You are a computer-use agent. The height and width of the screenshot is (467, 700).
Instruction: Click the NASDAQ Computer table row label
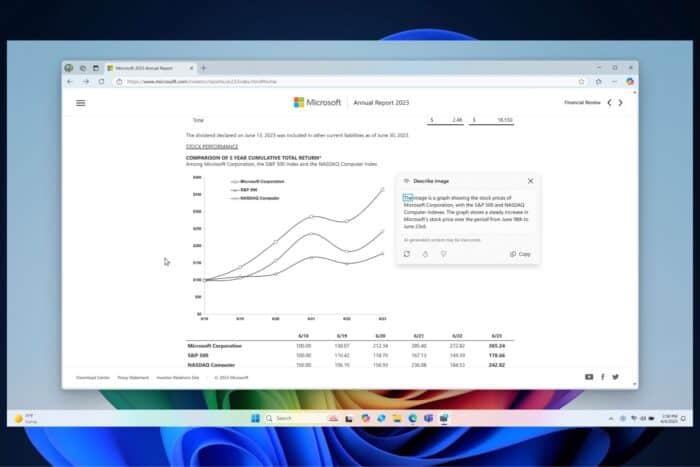(211, 365)
